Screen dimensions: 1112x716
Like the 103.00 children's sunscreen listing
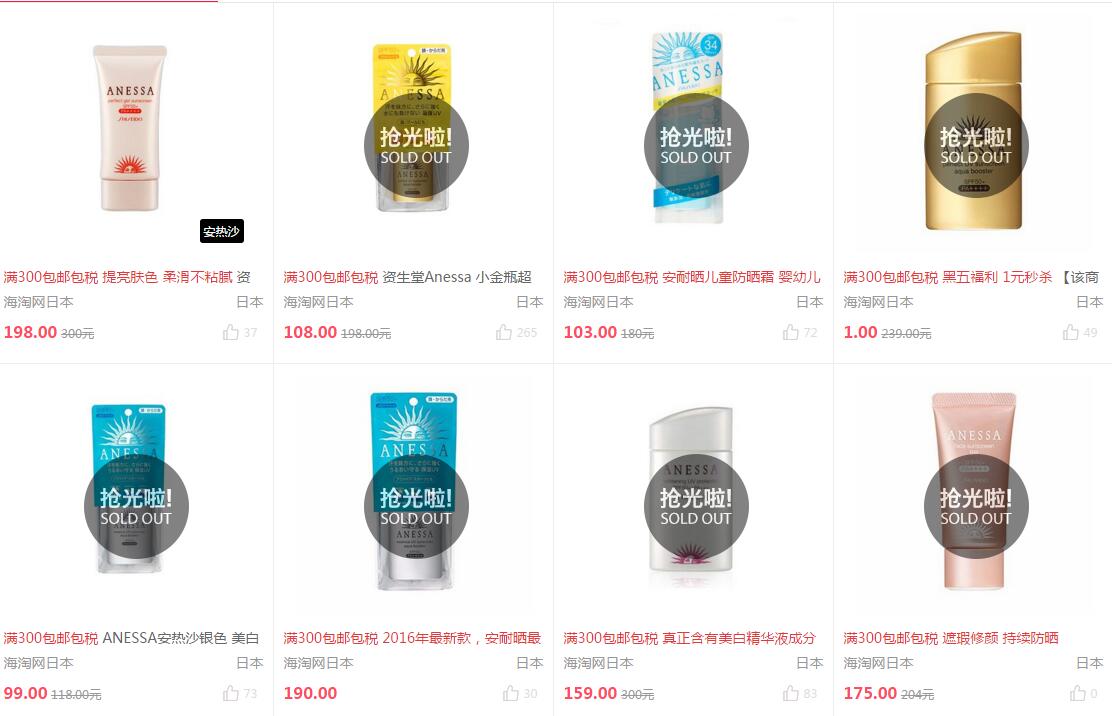791,332
